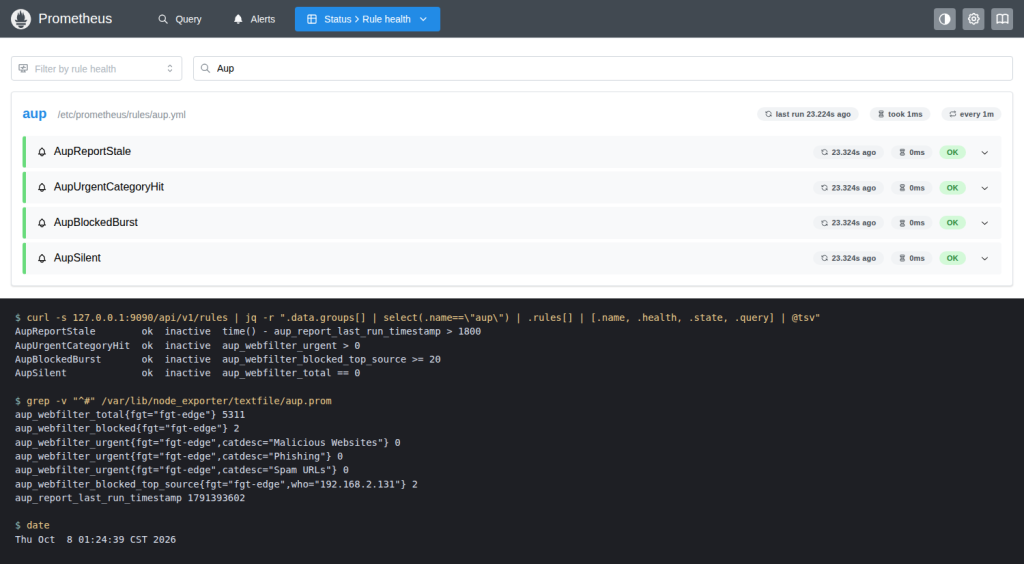Click the aup_webfilter_total 5311 metric line
The height and width of the screenshot is (564, 1024).
(x=130, y=415)
